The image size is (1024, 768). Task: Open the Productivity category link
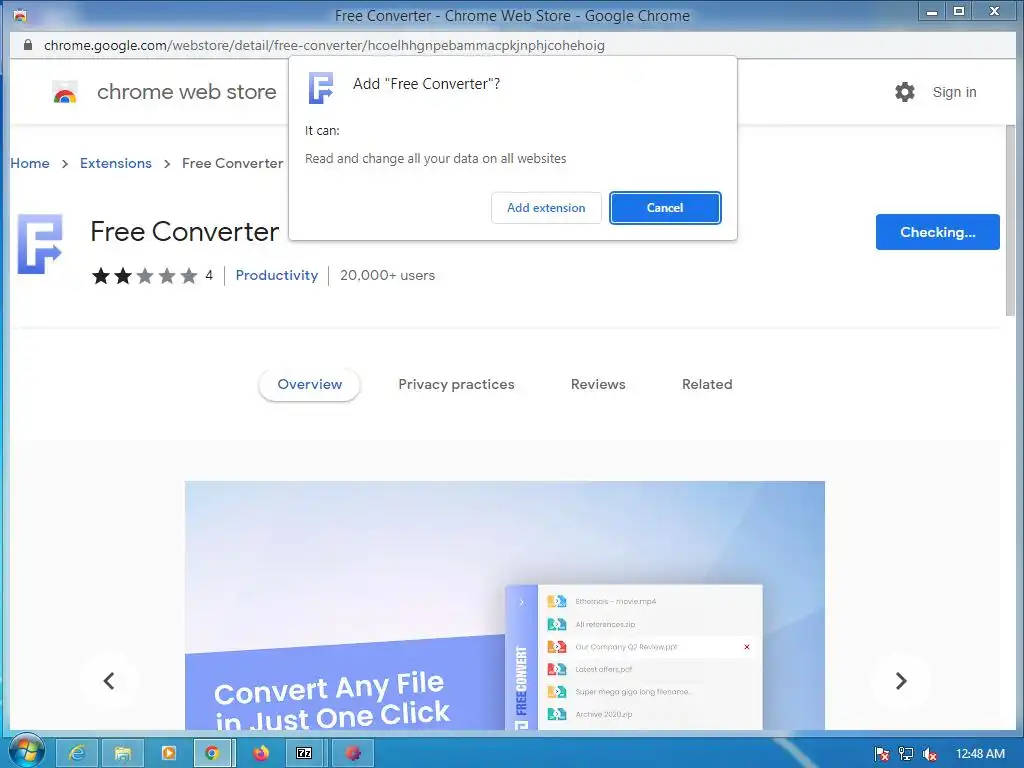pyautogui.click(x=276, y=275)
